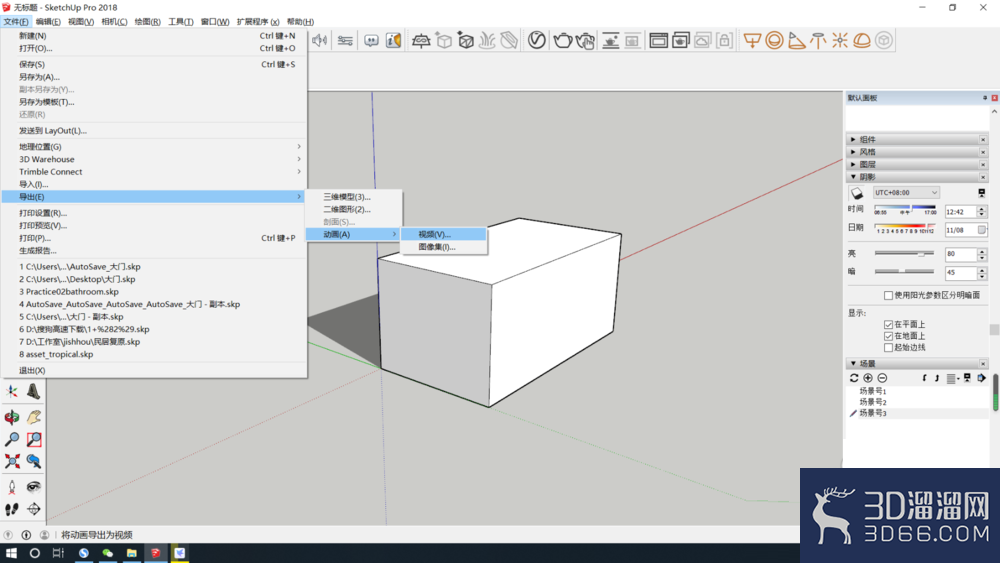Viewport: 1000px width, 563px height.
Task: Open the UTC+08:00 time zone dropdown
Action: (906, 193)
